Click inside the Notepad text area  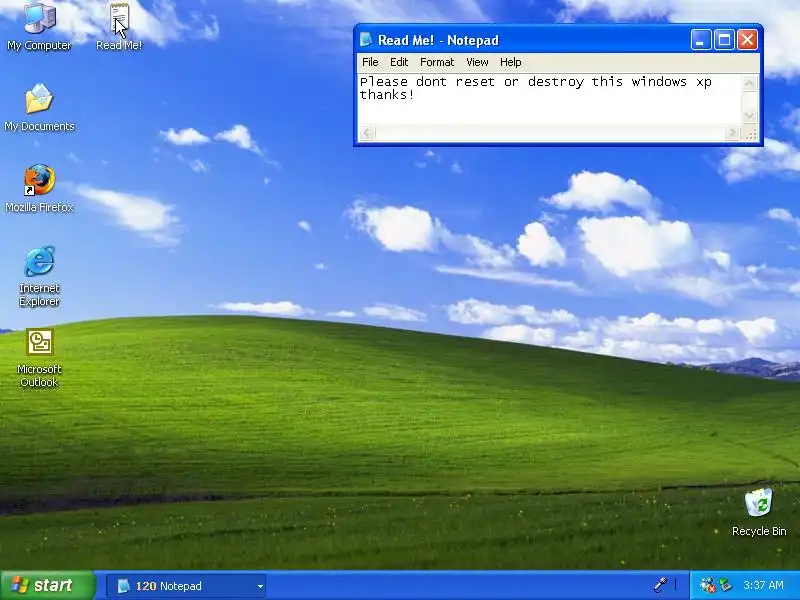click(x=550, y=99)
